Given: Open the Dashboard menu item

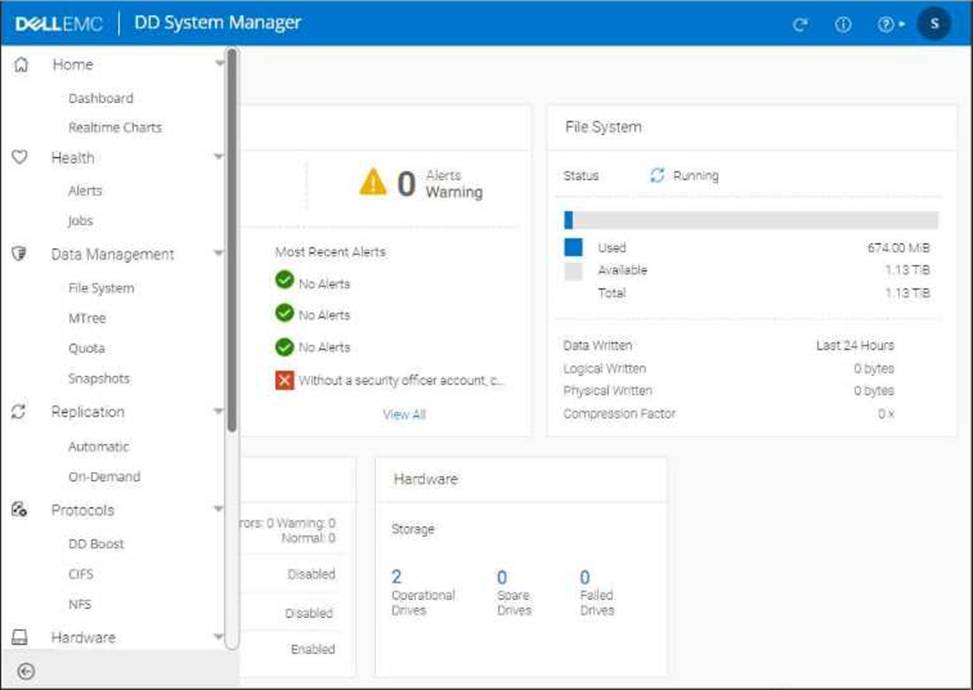Looking at the screenshot, I should (x=101, y=98).
